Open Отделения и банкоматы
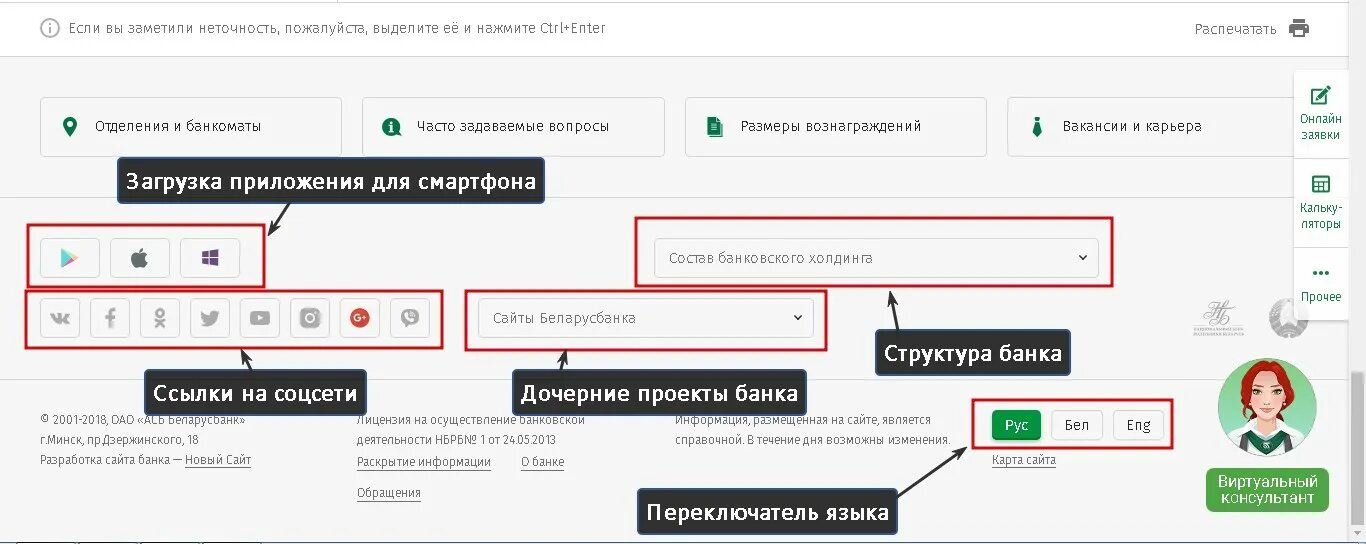The height and width of the screenshot is (544, 1366). [191, 127]
